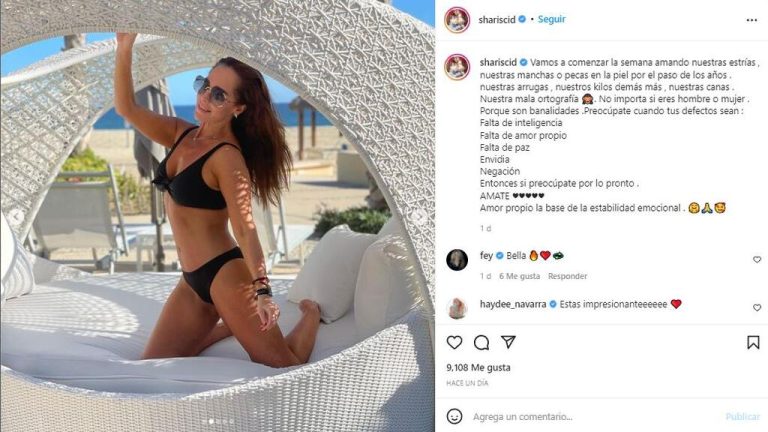Open the comment speech bubble icon
768x432 pixels.
point(481,342)
